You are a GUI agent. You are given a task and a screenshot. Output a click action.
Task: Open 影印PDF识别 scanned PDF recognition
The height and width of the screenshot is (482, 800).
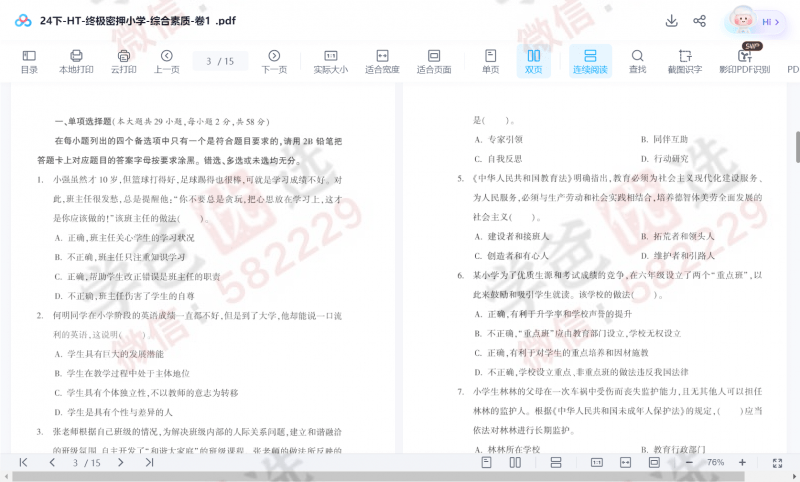tap(744, 62)
